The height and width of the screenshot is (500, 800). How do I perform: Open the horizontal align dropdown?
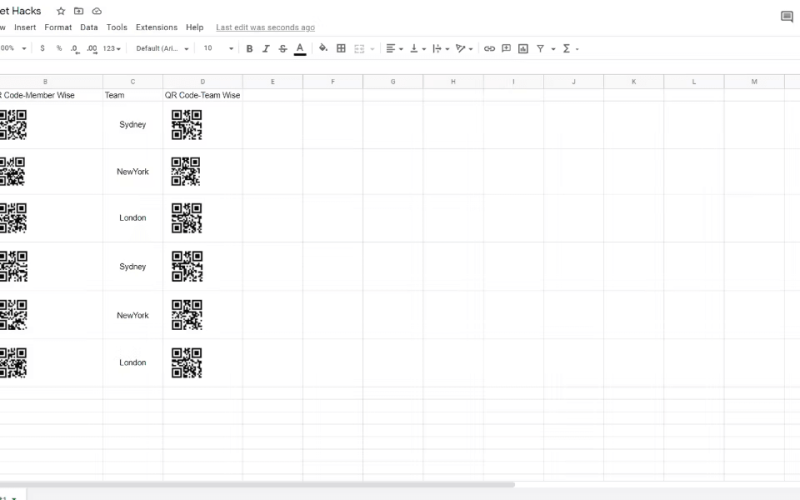394,48
